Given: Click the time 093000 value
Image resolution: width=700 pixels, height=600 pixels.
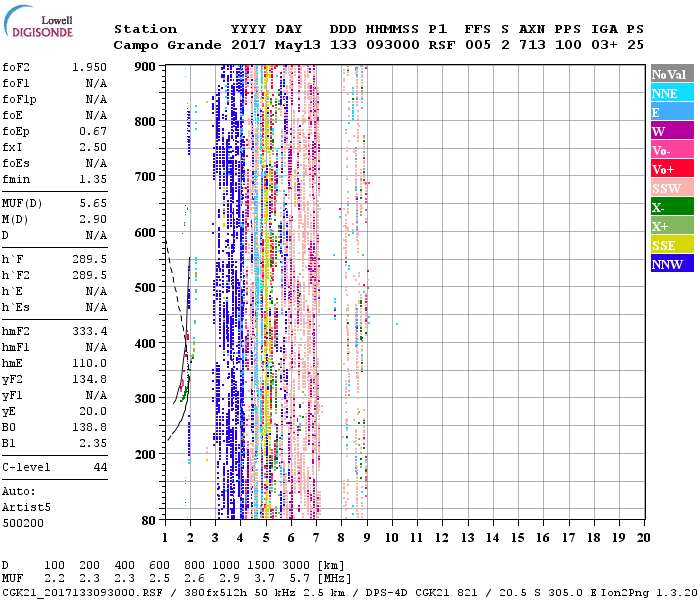Looking at the screenshot, I should click(x=393, y=45).
